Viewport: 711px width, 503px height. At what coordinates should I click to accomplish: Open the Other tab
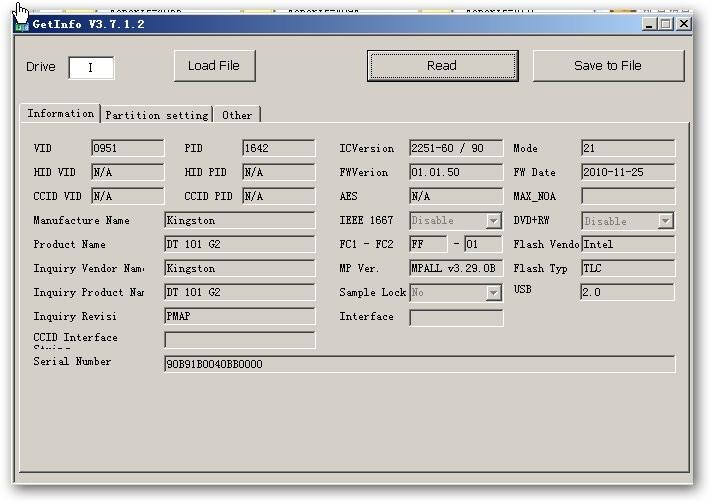click(x=237, y=115)
